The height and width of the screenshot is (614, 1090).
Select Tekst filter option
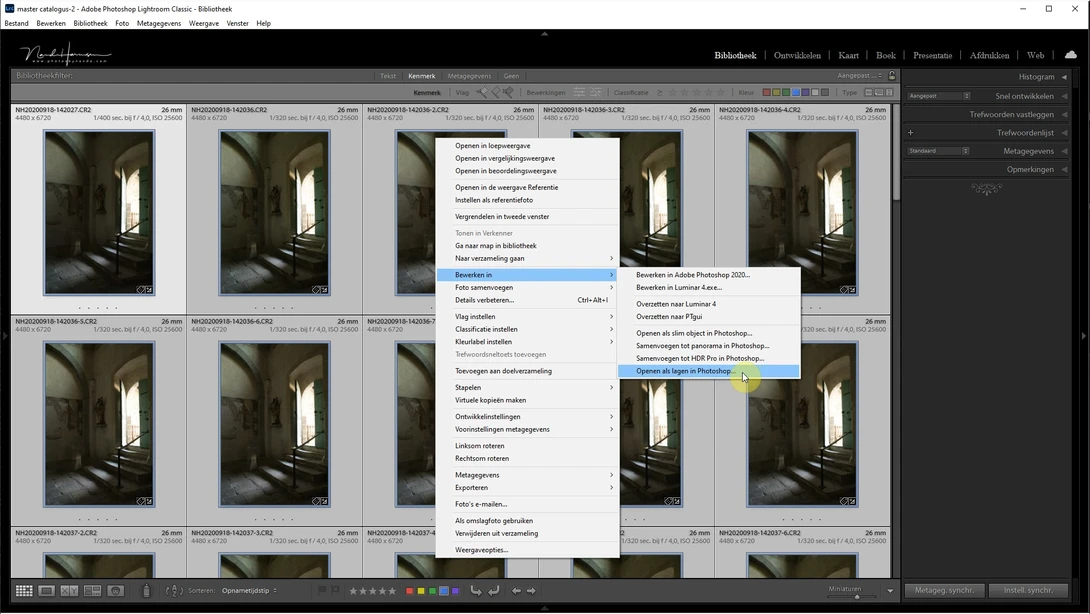pos(388,76)
